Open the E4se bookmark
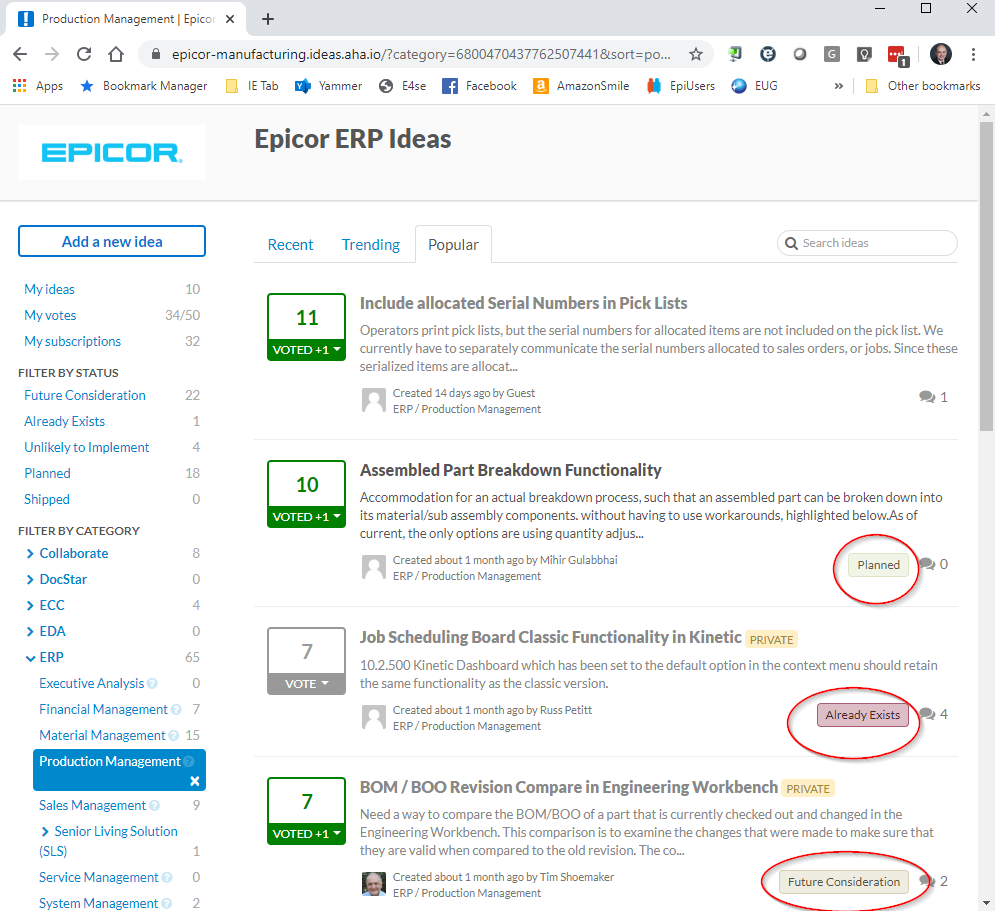 click(x=402, y=86)
